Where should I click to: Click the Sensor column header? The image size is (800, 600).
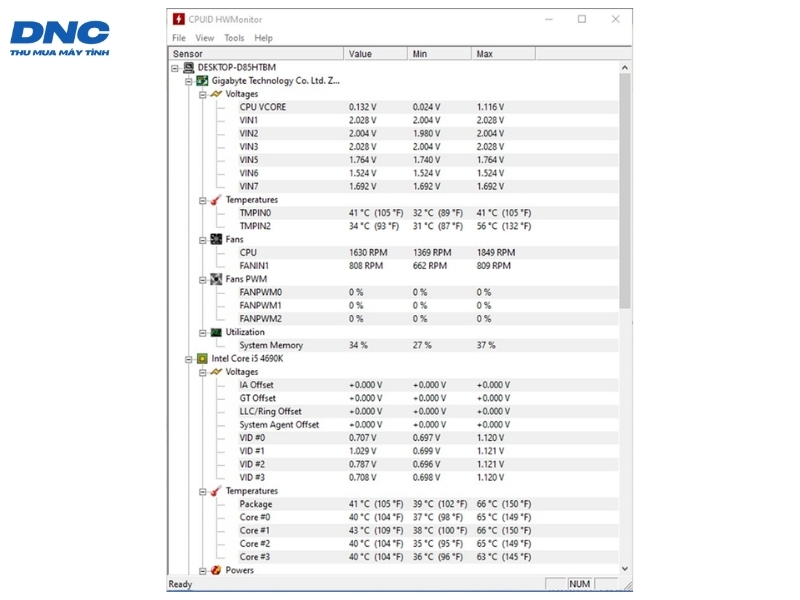pyautogui.click(x=256, y=54)
